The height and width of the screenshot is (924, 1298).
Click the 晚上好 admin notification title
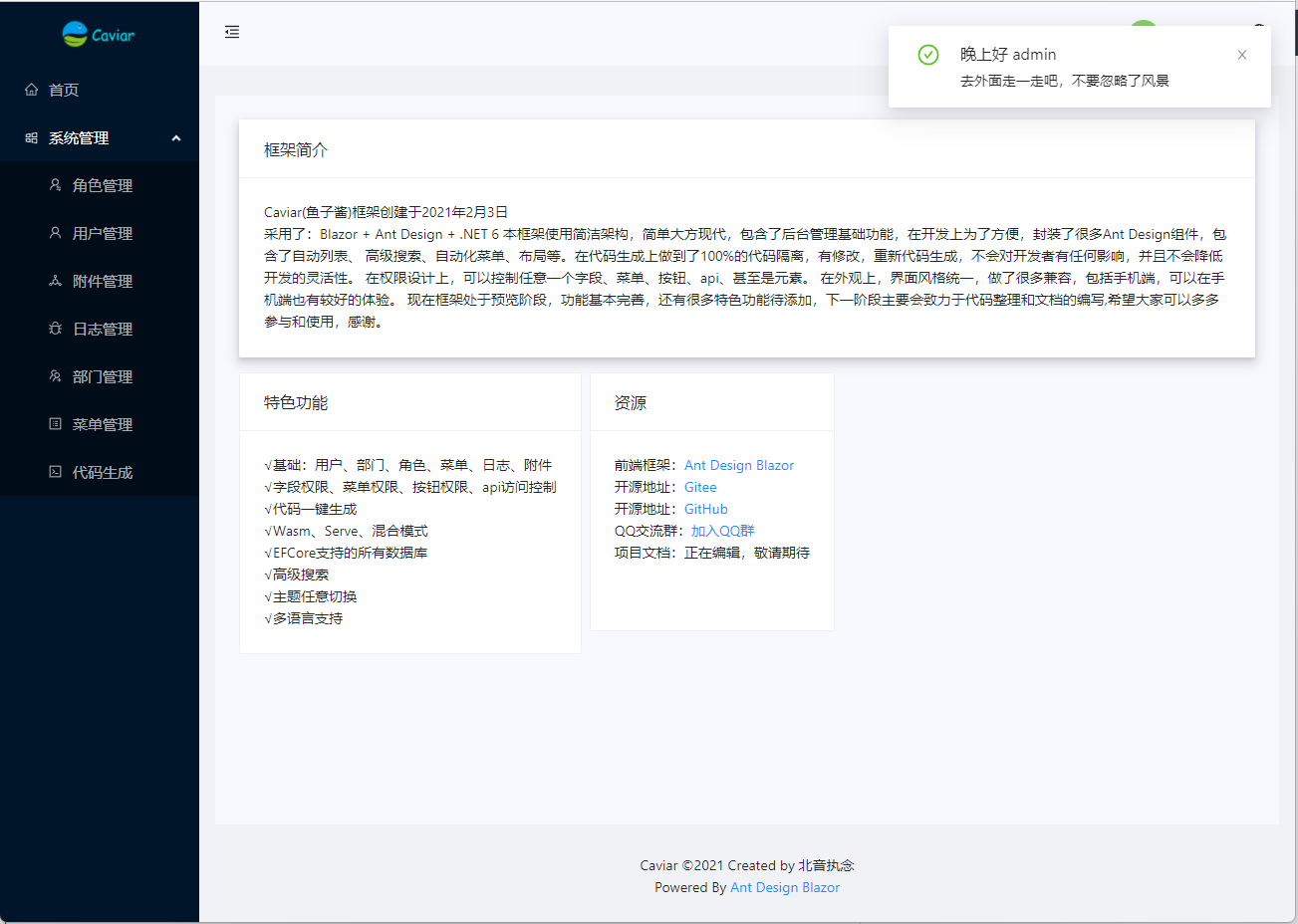click(1008, 55)
